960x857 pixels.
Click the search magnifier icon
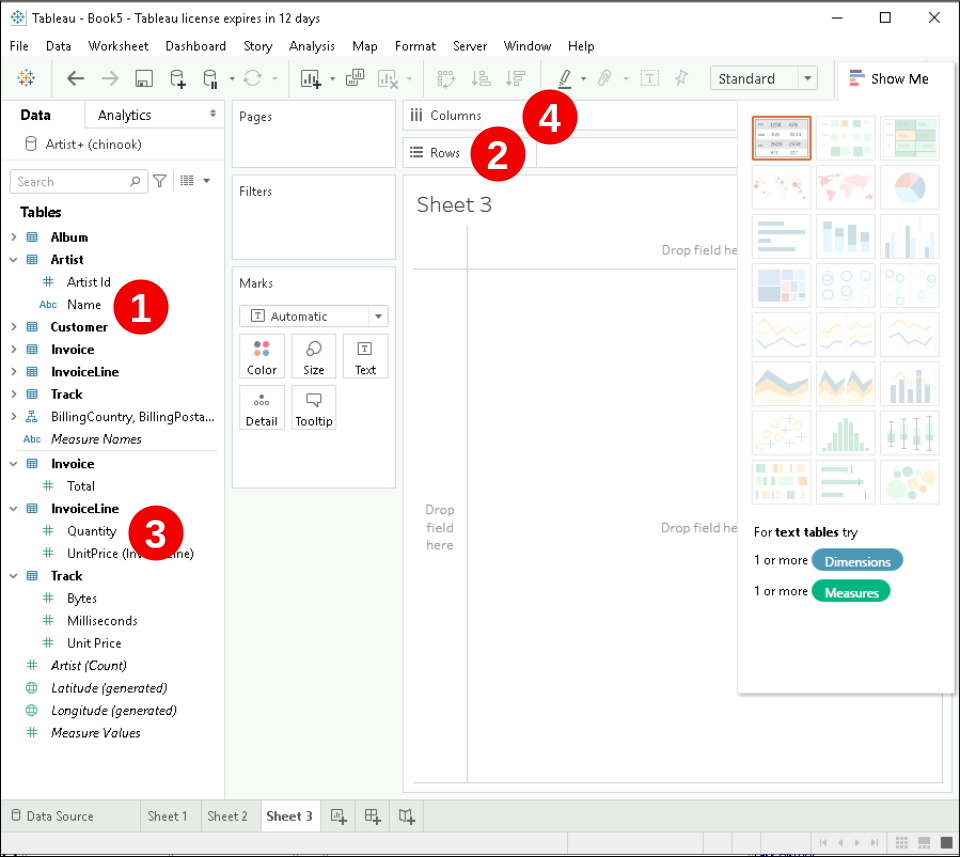135,181
